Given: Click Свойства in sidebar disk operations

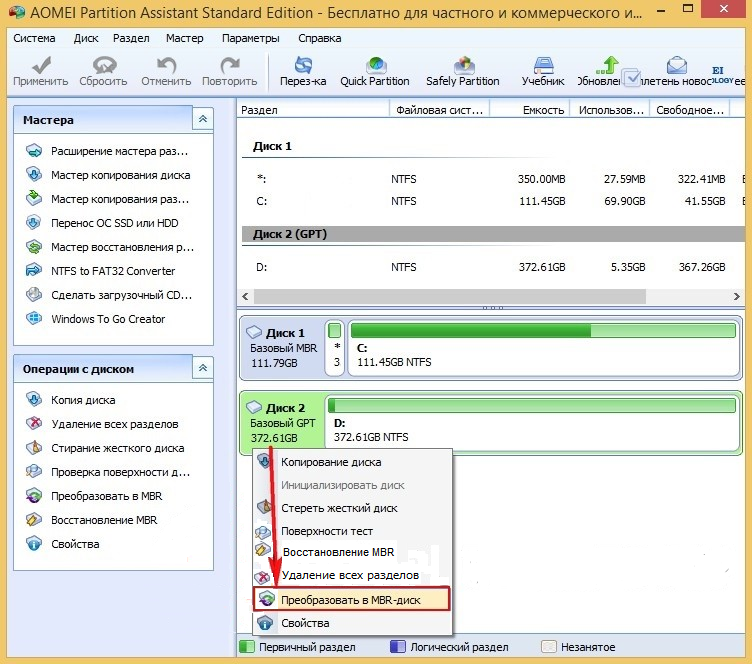Looking at the screenshot, I should pyautogui.click(x=62, y=544).
